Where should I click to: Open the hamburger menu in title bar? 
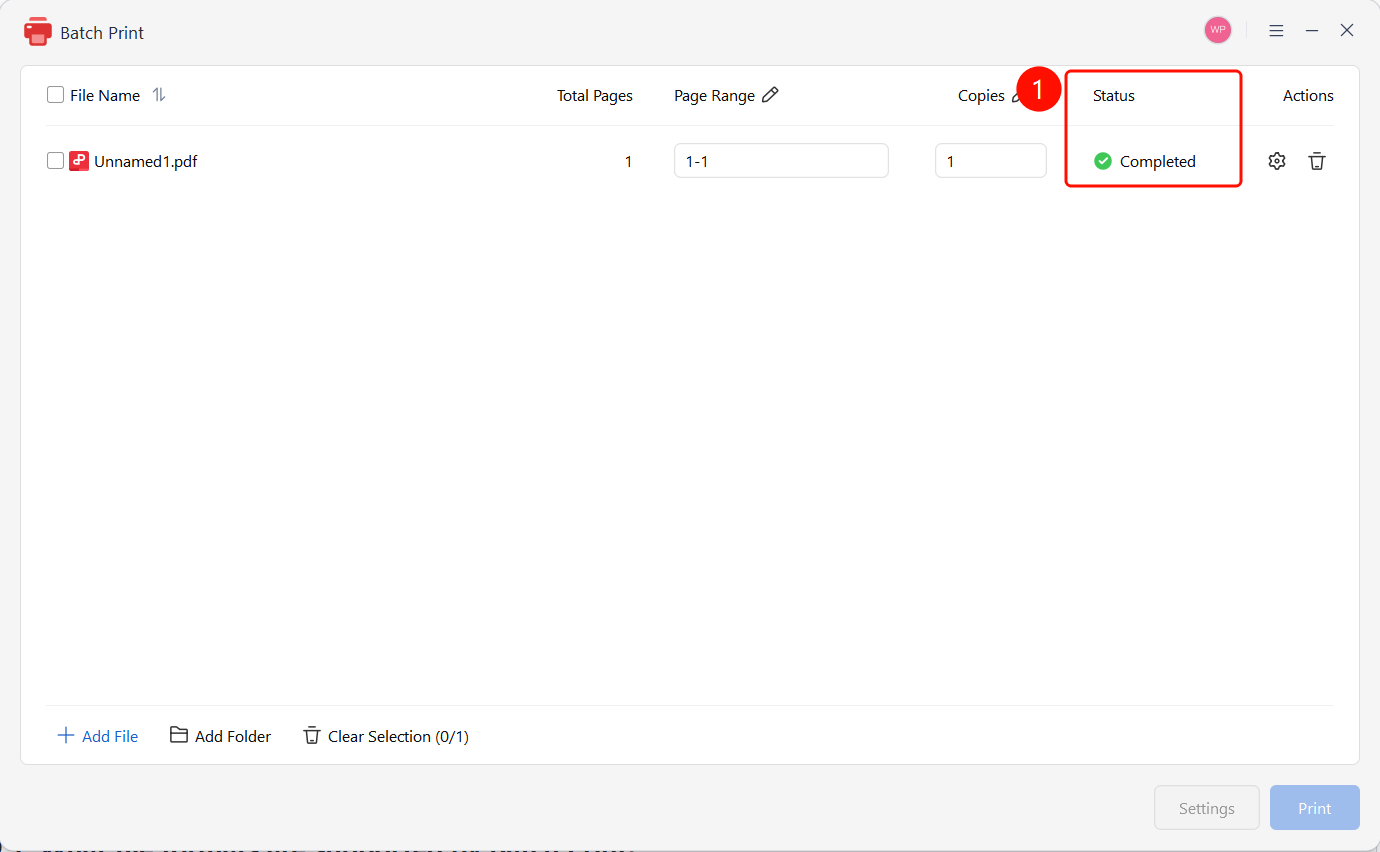(1276, 31)
